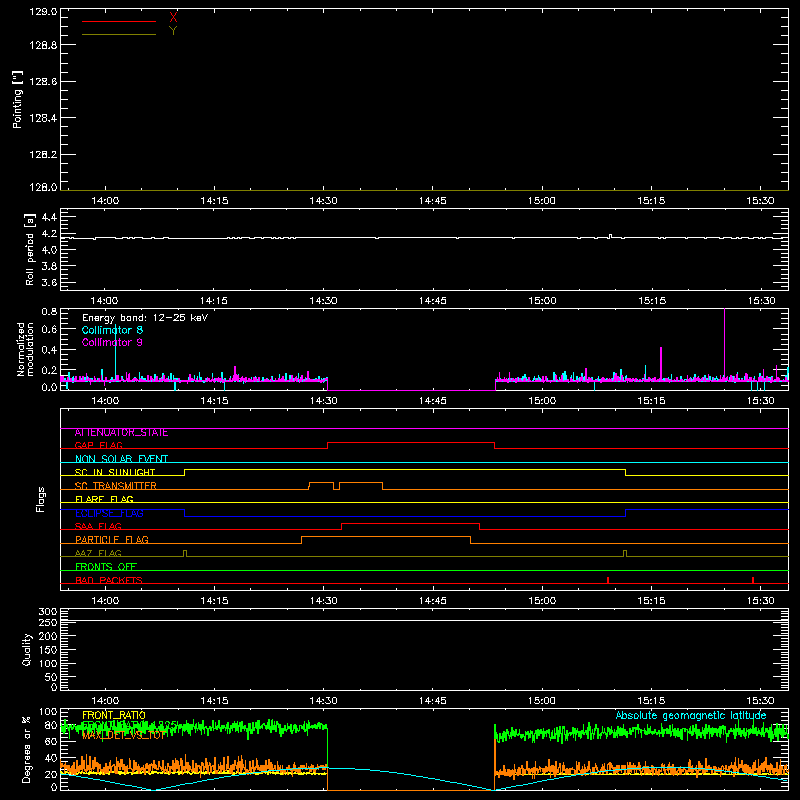
Task: Select the 'Collimator 9' legend entry
Action: pyautogui.click(x=112, y=342)
